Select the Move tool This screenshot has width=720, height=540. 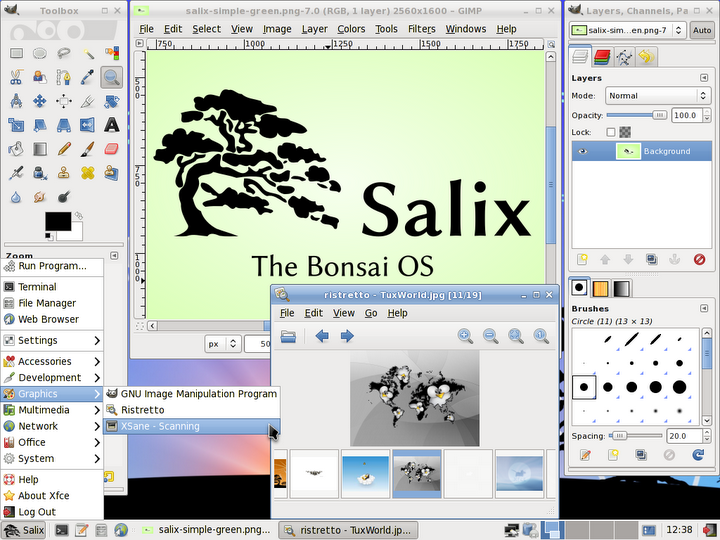pos(40,101)
